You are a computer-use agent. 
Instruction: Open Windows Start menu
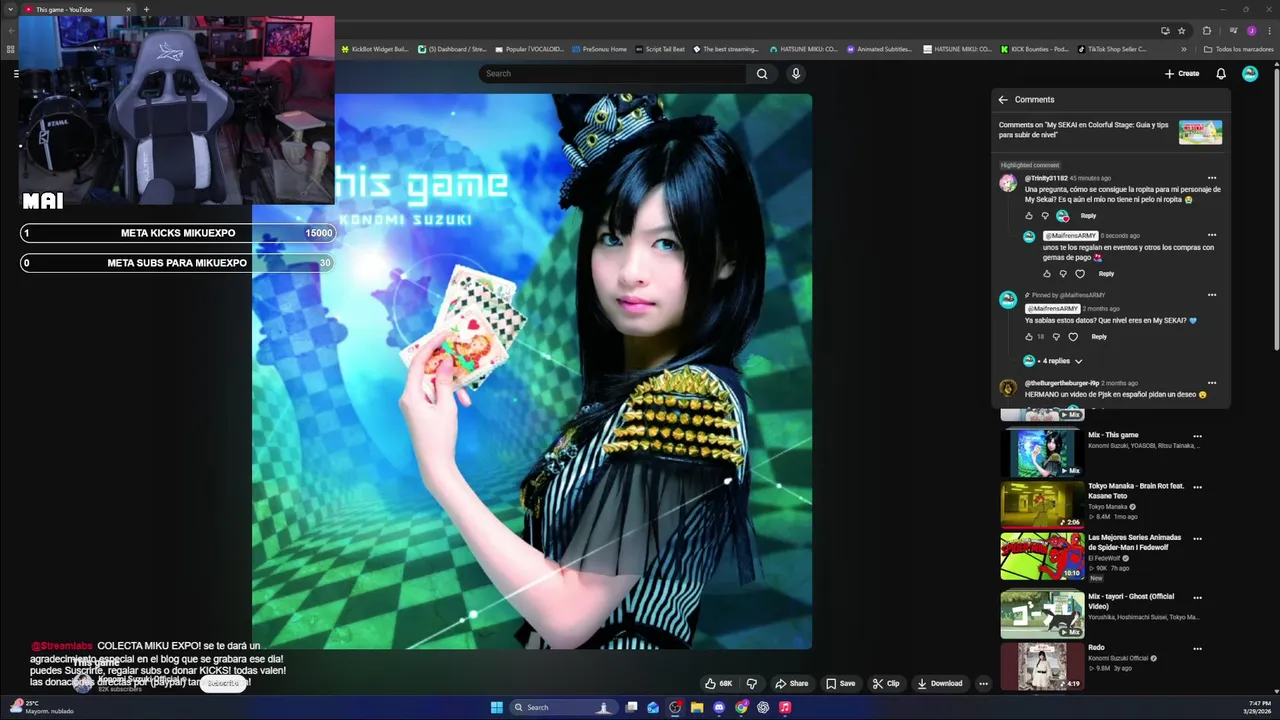(497, 707)
